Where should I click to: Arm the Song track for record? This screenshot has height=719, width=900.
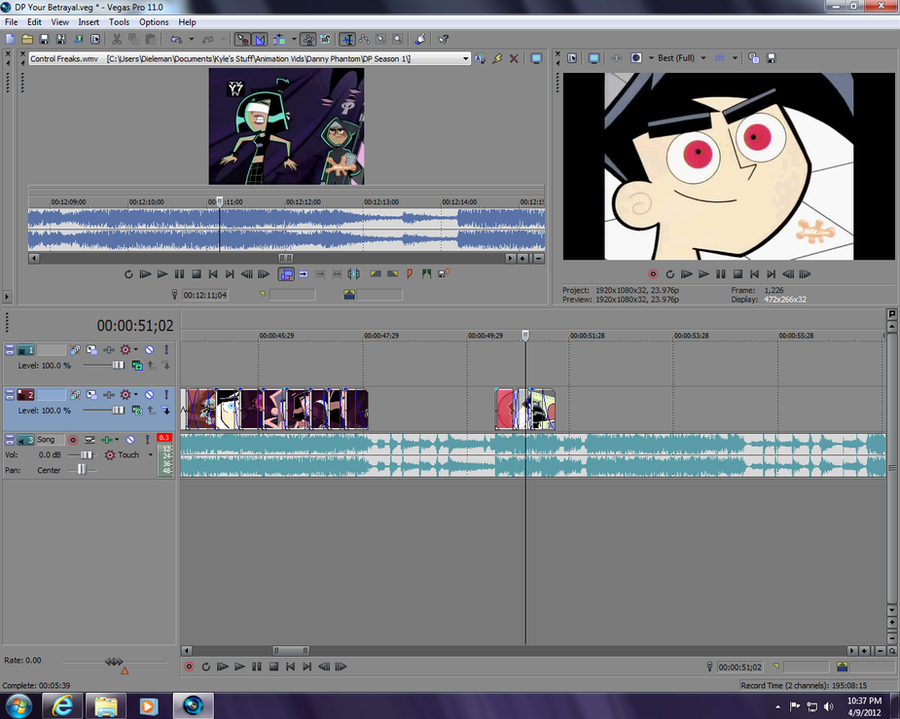click(x=73, y=440)
